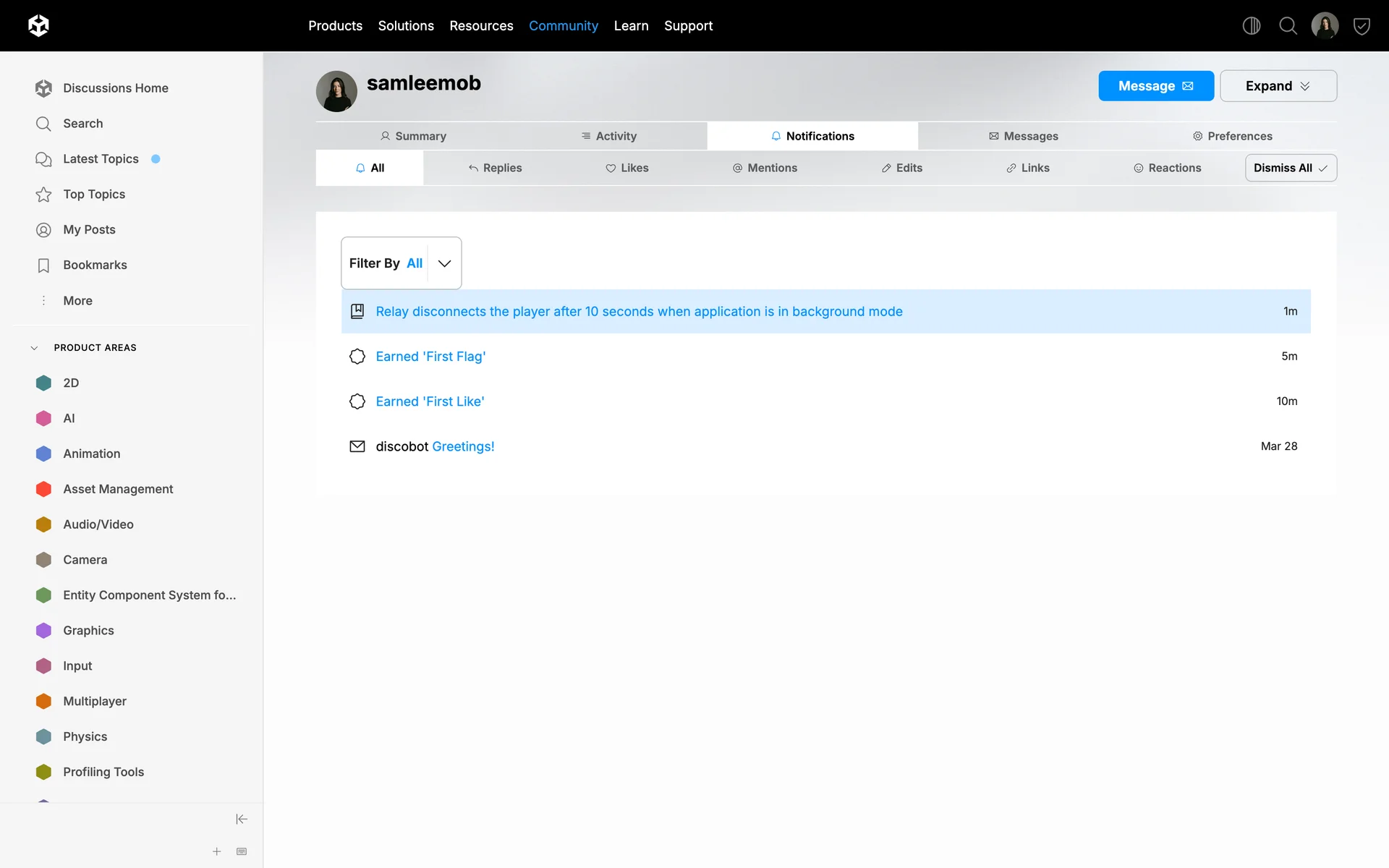Collapse the sidebar with arrow icon

point(242,819)
